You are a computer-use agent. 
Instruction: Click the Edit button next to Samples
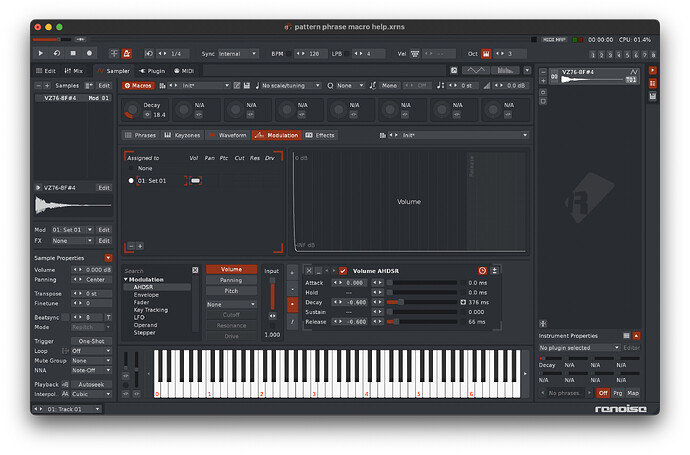[x=104, y=85]
